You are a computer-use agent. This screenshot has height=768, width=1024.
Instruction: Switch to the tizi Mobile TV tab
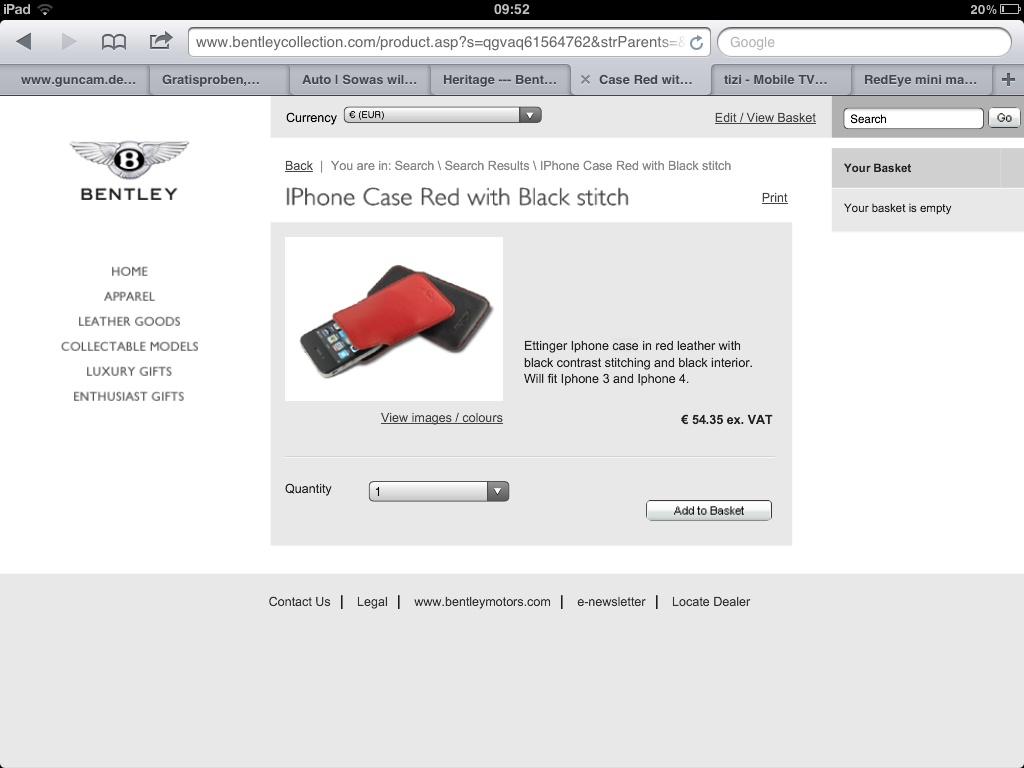(x=775, y=80)
